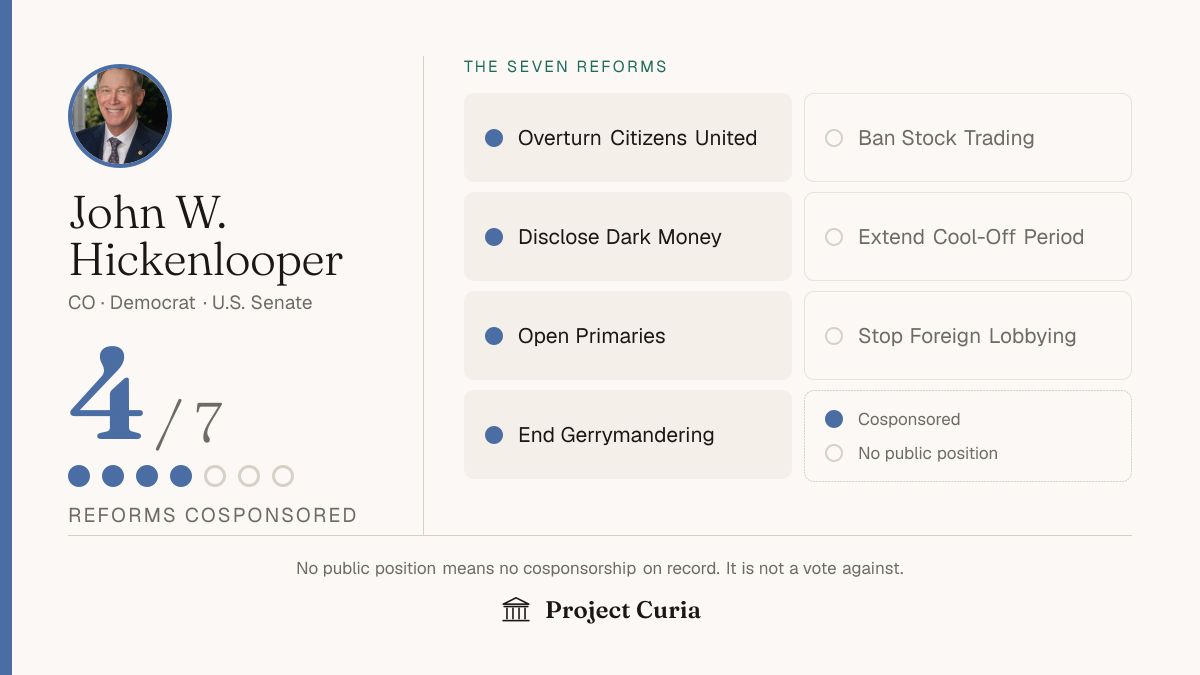
Task: Click the large number 4 score
Action: click(x=106, y=394)
